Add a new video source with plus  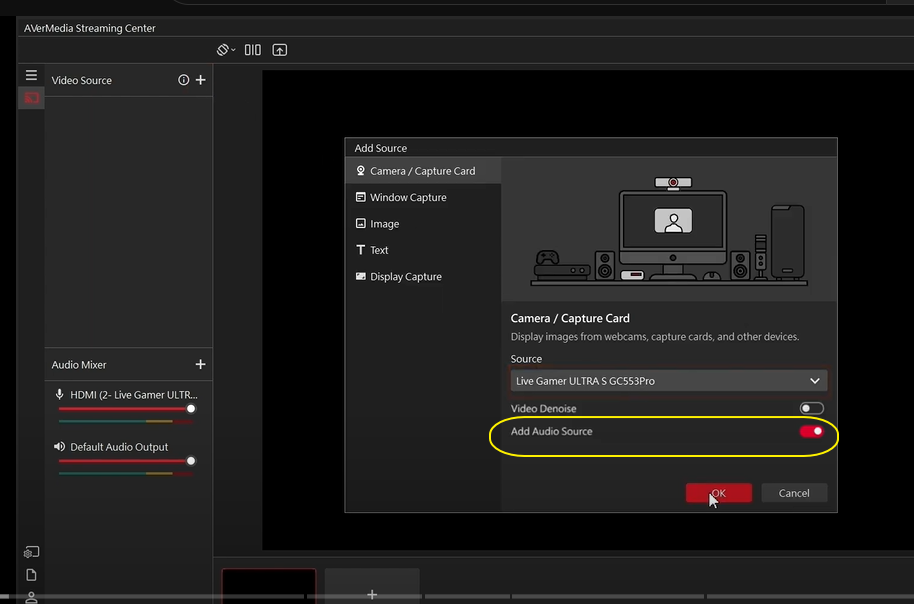201,80
